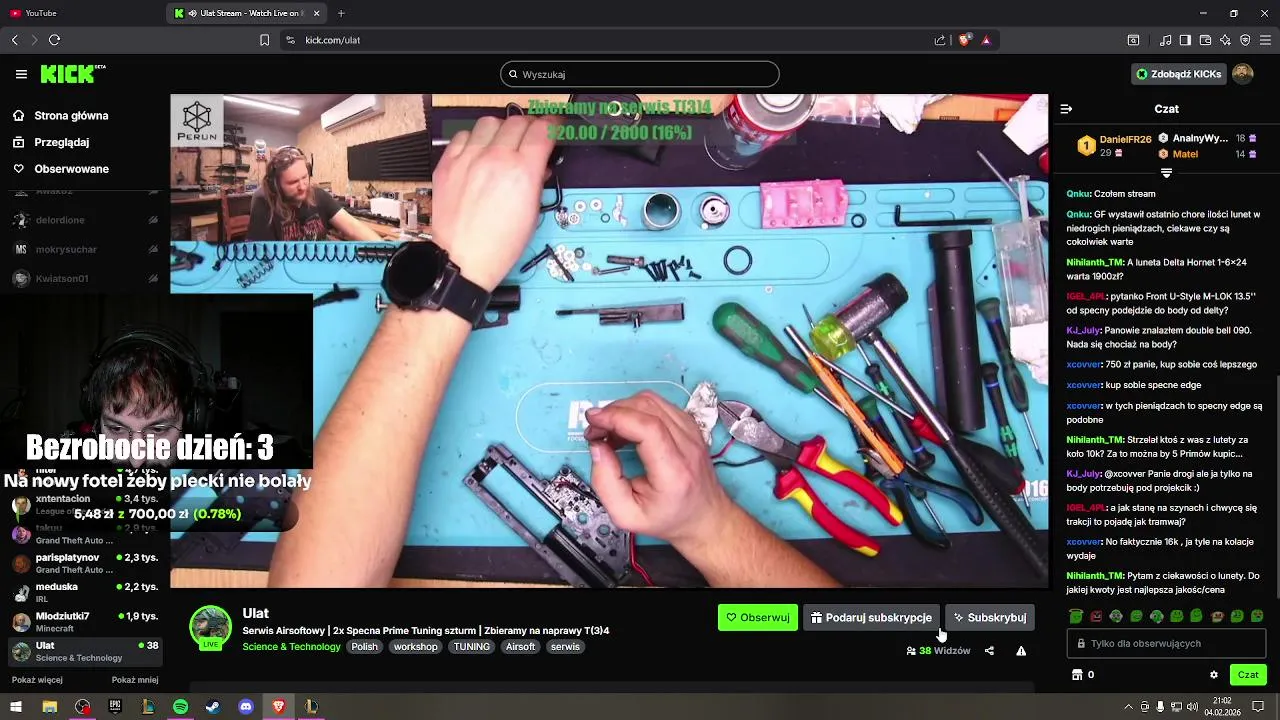Select the Ulat channel row in the sidebar
This screenshot has height=720, width=1280.
[84, 651]
